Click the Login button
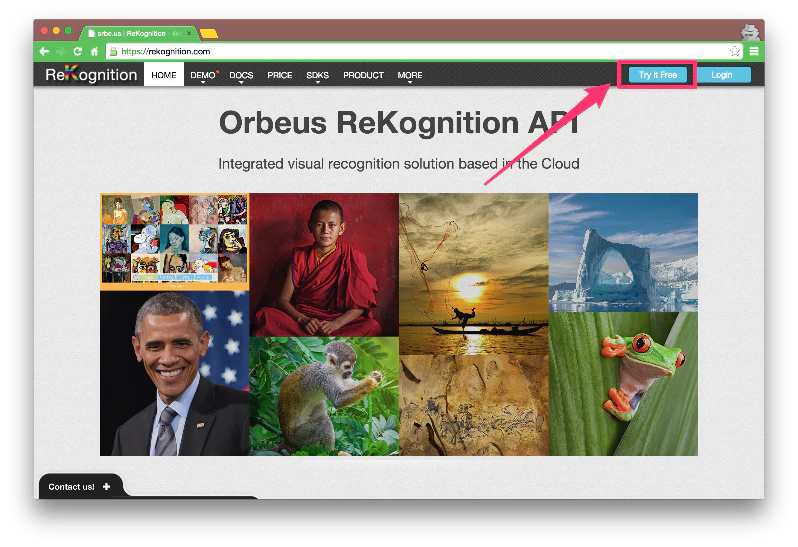 click(722, 75)
